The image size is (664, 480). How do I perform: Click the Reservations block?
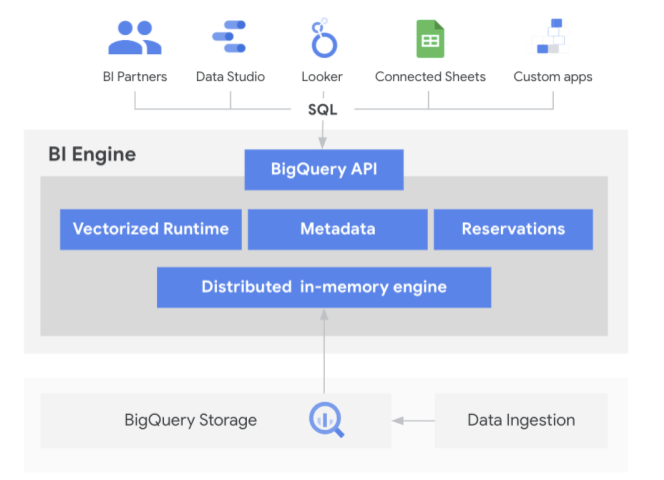point(513,229)
